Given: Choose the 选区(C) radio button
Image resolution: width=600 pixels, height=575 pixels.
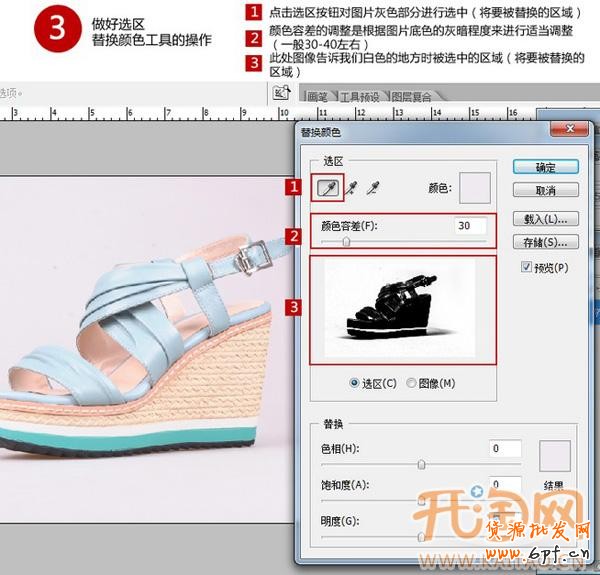Looking at the screenshot, I should tap(355, 383).
